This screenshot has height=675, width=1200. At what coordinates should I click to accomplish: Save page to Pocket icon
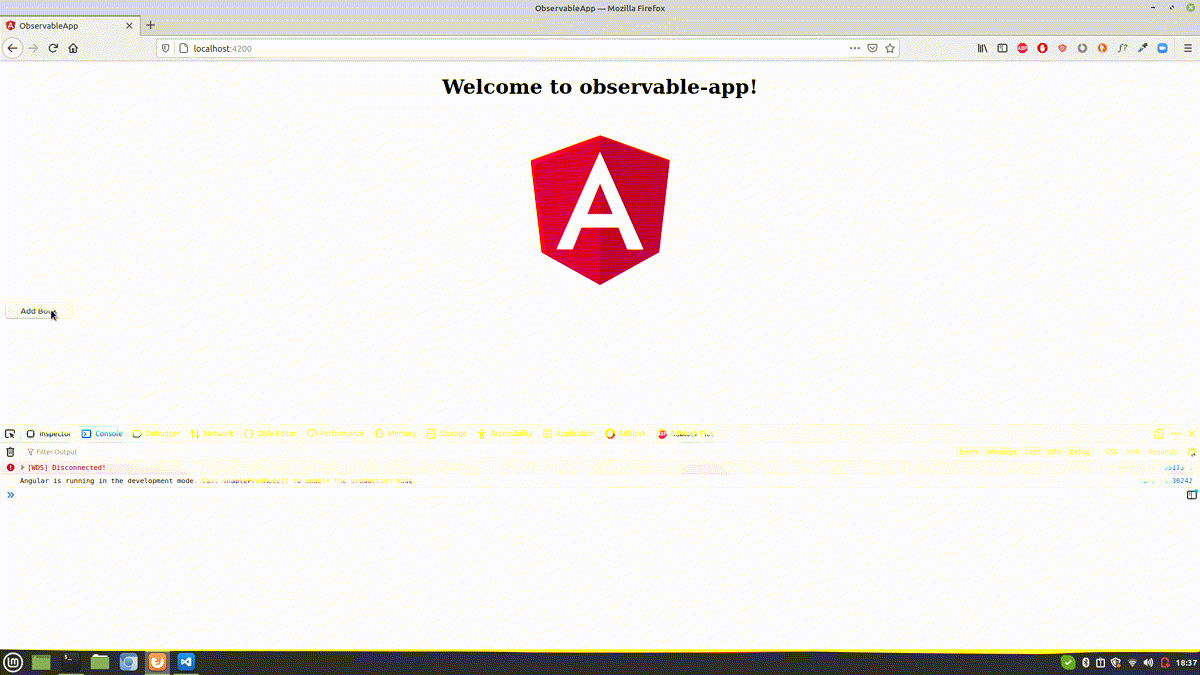(x=872, y=48)
